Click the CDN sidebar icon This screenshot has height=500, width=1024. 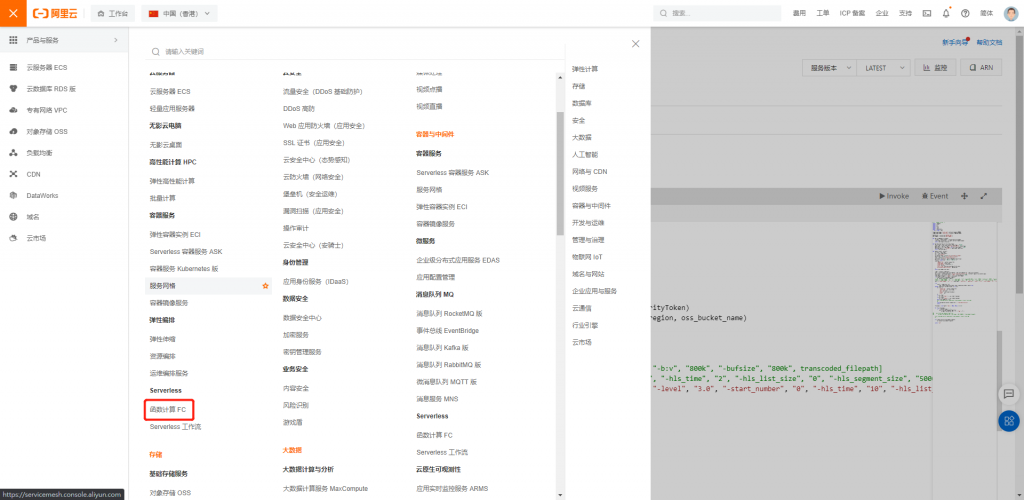(13, 174)
